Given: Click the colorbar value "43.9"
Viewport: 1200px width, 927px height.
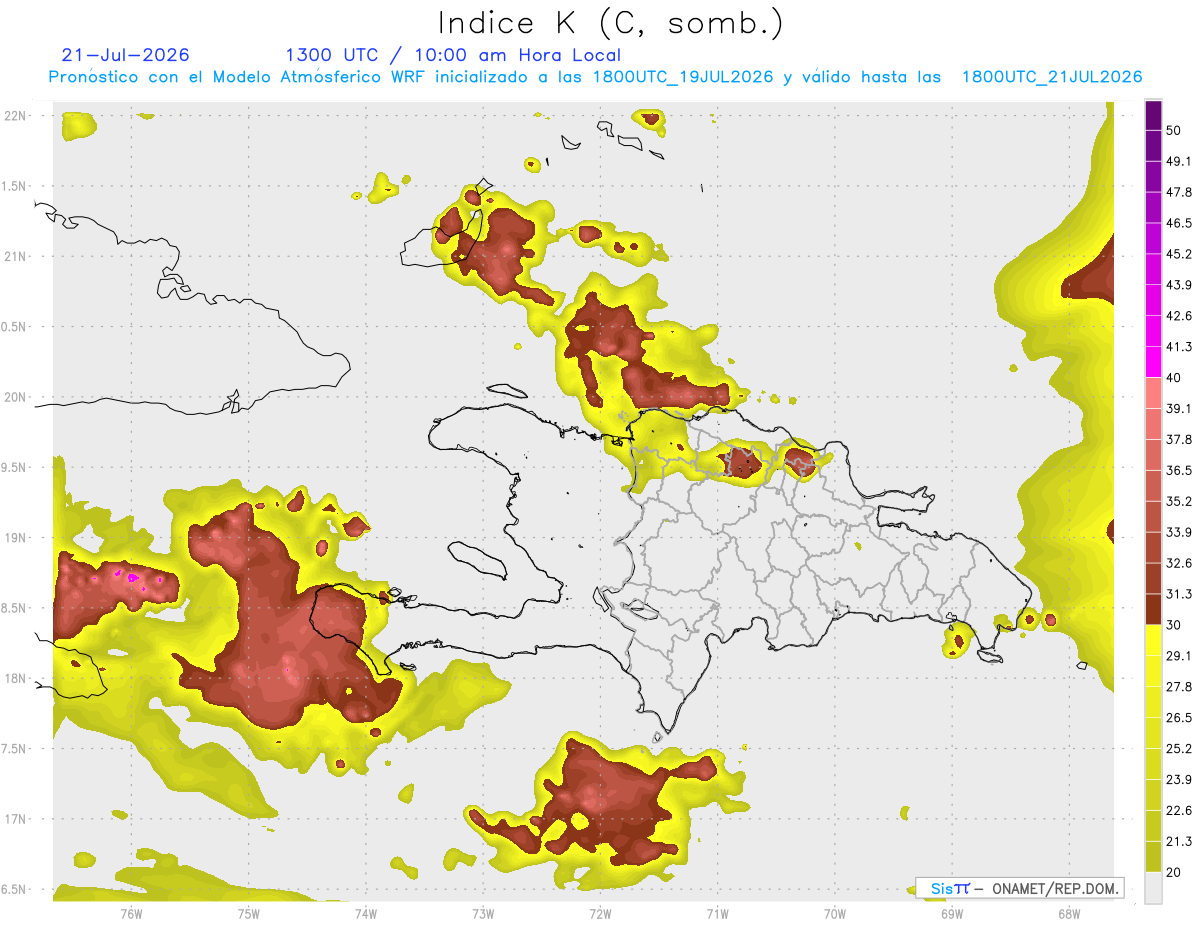Looking at the screenshot, I should pyautogui.click(x=1179, y=285).
